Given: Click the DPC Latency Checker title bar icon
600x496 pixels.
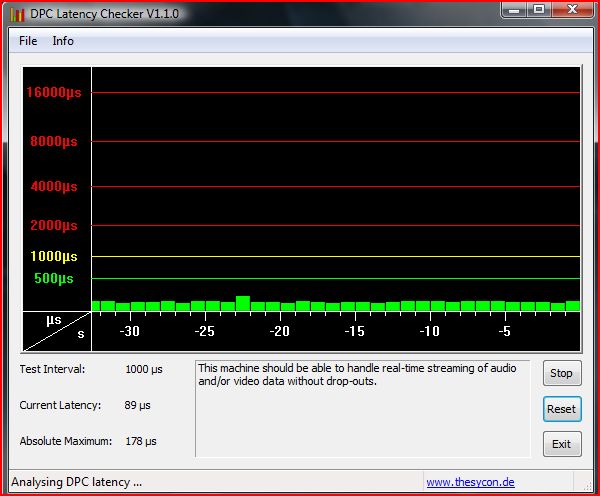Looking at the screenshot, I should [x=16, y=14].
